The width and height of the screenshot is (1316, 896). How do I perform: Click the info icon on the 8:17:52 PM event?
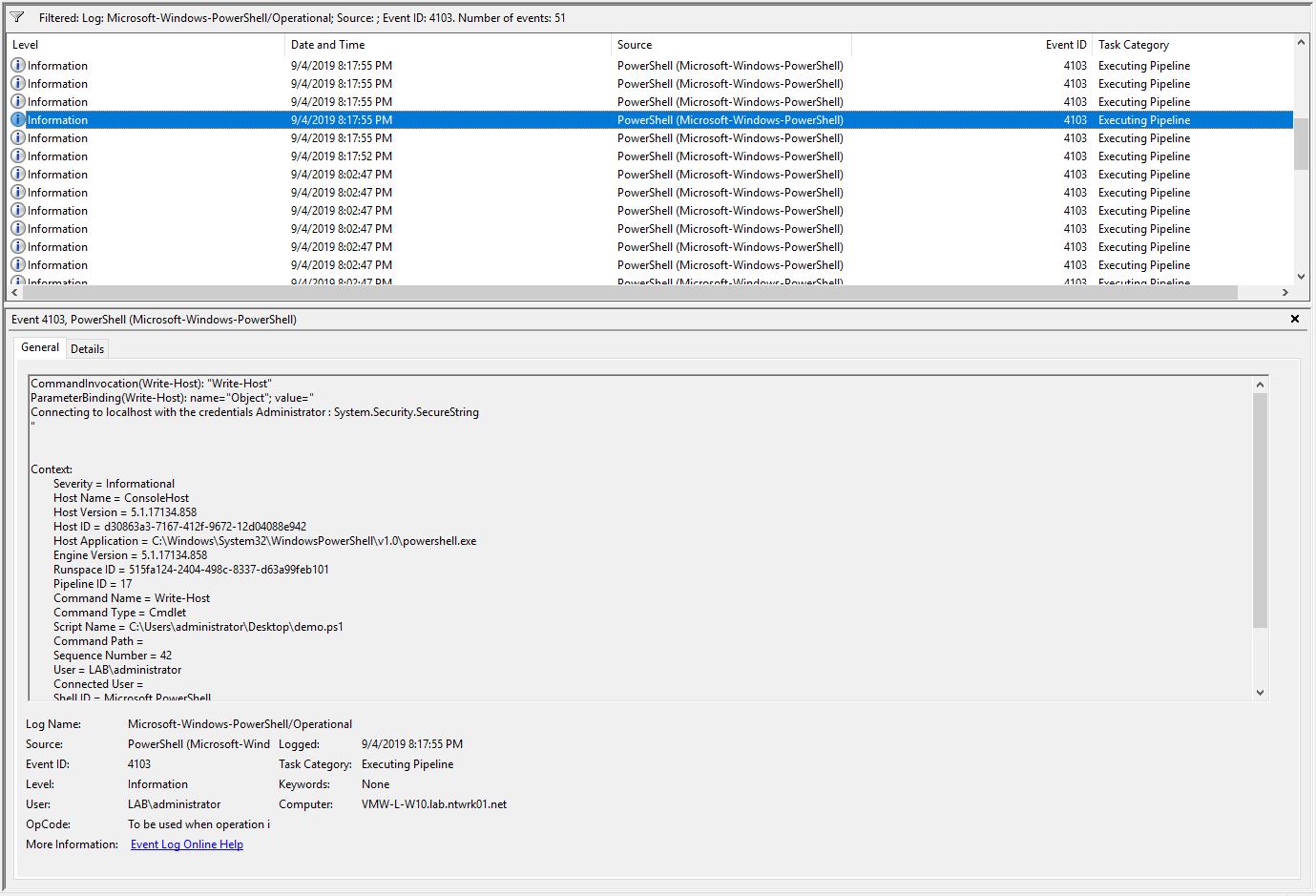(x=18, y=156)
